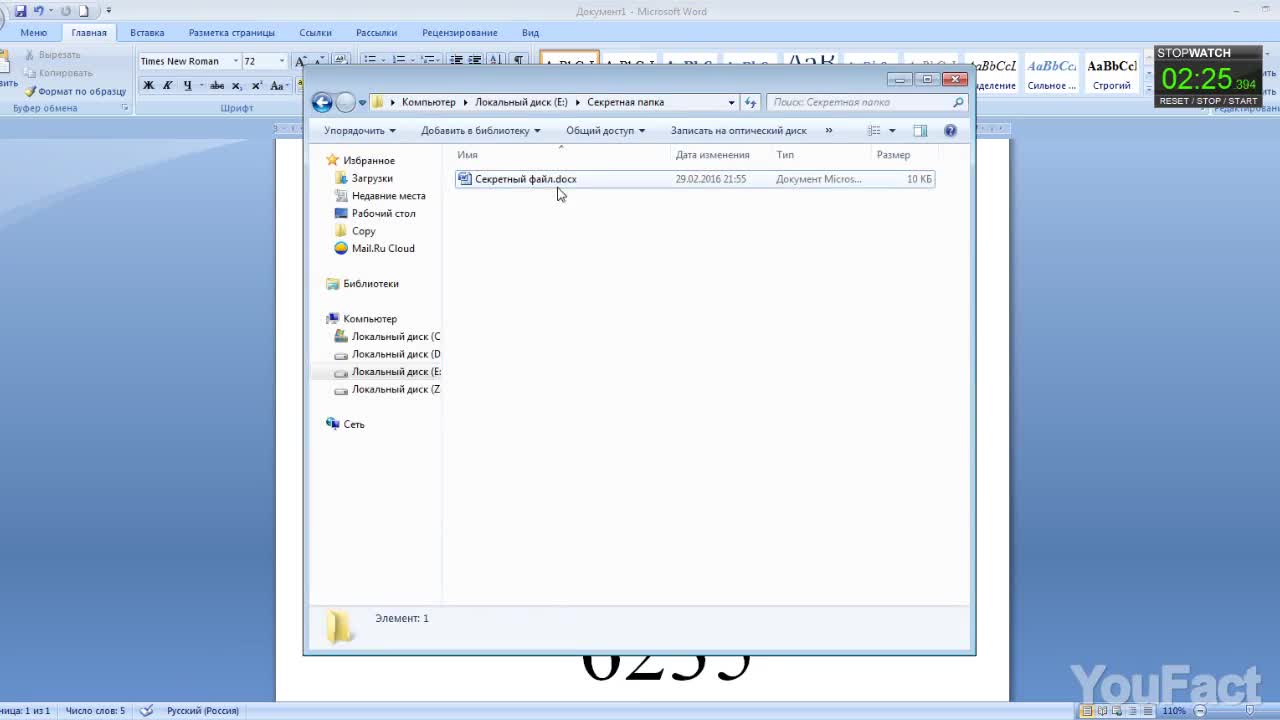Open the font size 72 dropdown
This screenshot has height=720, width=1280.
(281, 61)
